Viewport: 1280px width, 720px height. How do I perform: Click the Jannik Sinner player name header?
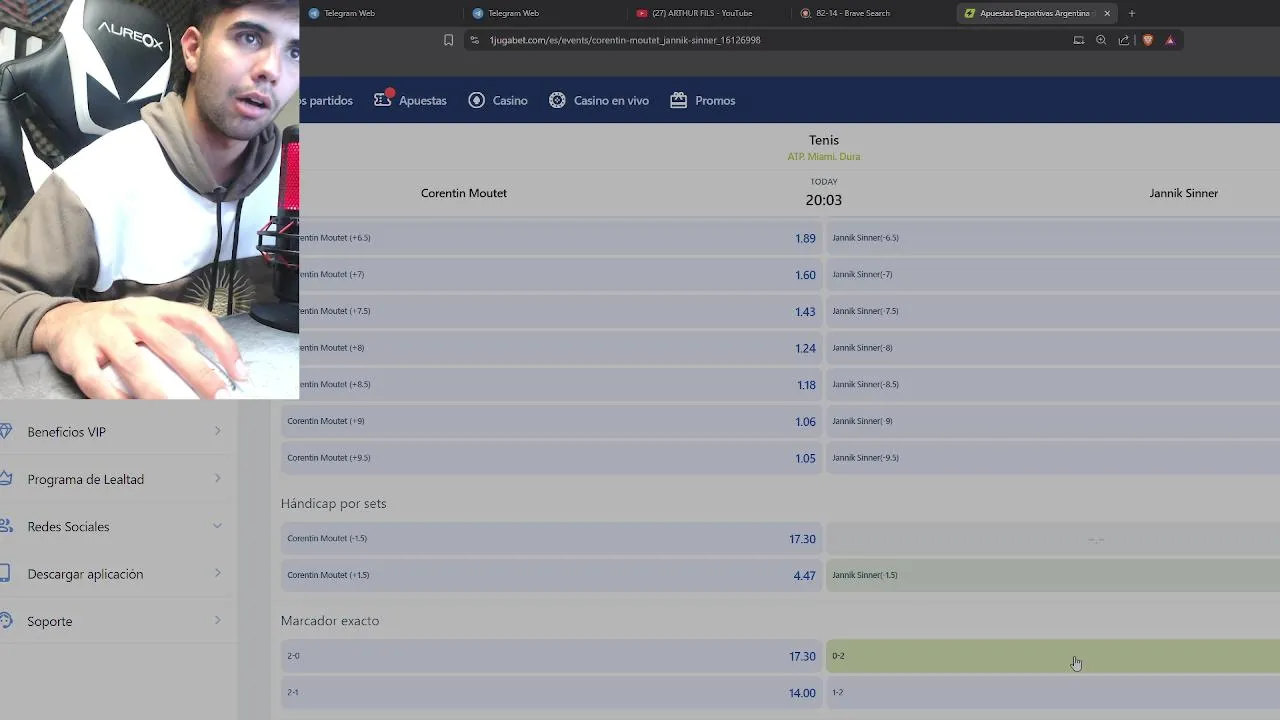point(1183,193)
